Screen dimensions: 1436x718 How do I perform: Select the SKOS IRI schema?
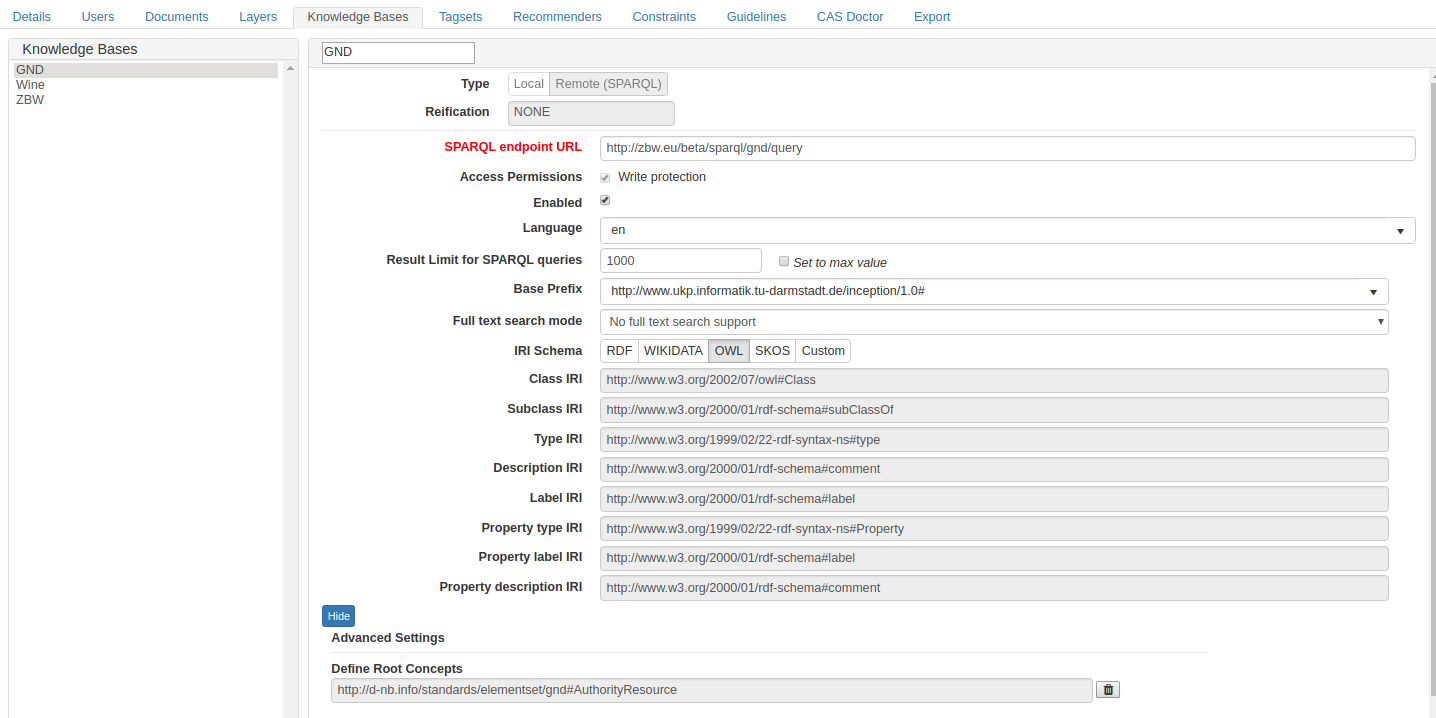771,350
